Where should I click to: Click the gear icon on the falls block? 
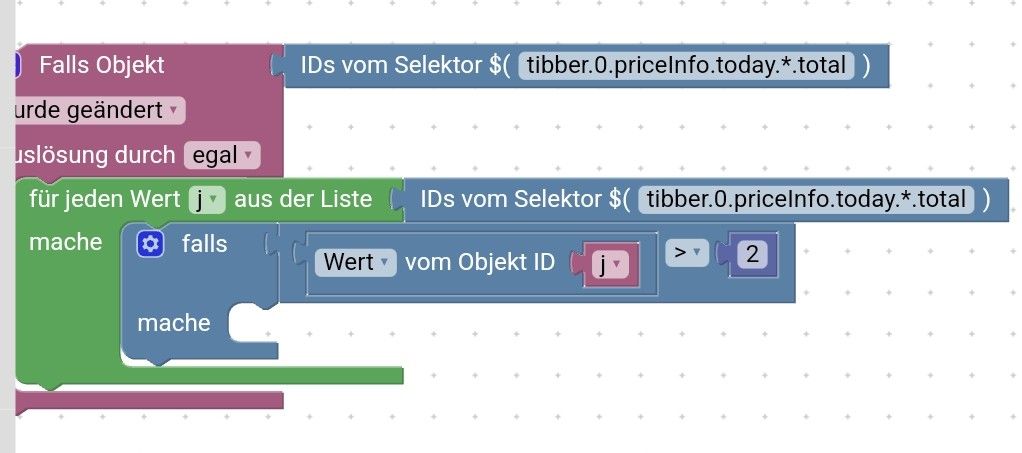coord(150,244)
